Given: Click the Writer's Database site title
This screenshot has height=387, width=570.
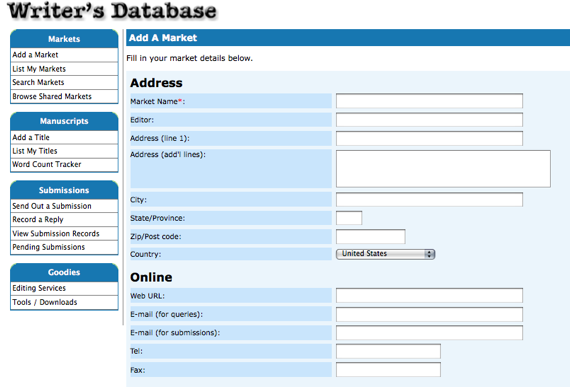Looking at the screenshot, I should (x=112, y=10).
